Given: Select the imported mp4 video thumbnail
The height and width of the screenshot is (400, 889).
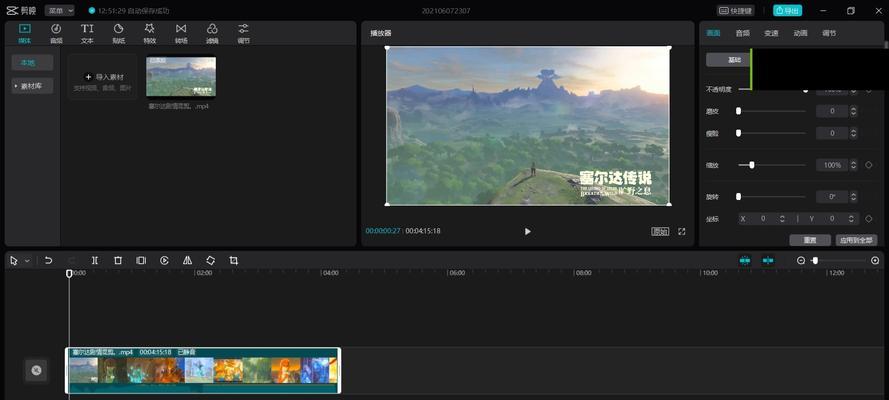Looking at the screenshot, I should point(181,76).
